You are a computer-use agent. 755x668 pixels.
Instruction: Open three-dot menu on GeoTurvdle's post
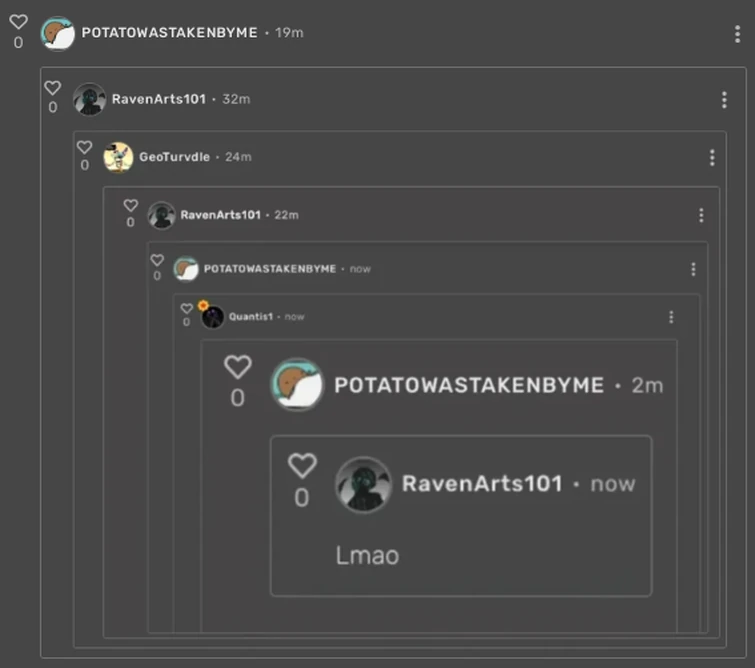click(712, 157)
